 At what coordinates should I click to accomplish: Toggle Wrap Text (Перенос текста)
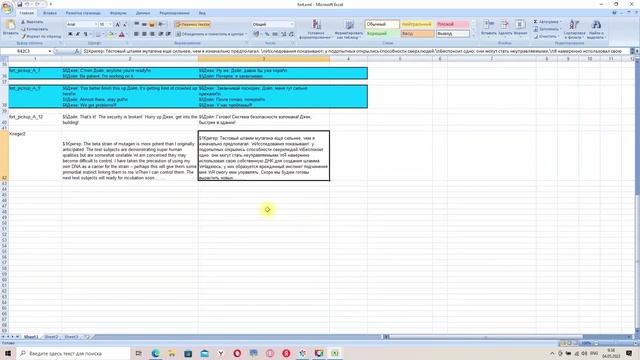pyautogui.click(x=193, y=24)
